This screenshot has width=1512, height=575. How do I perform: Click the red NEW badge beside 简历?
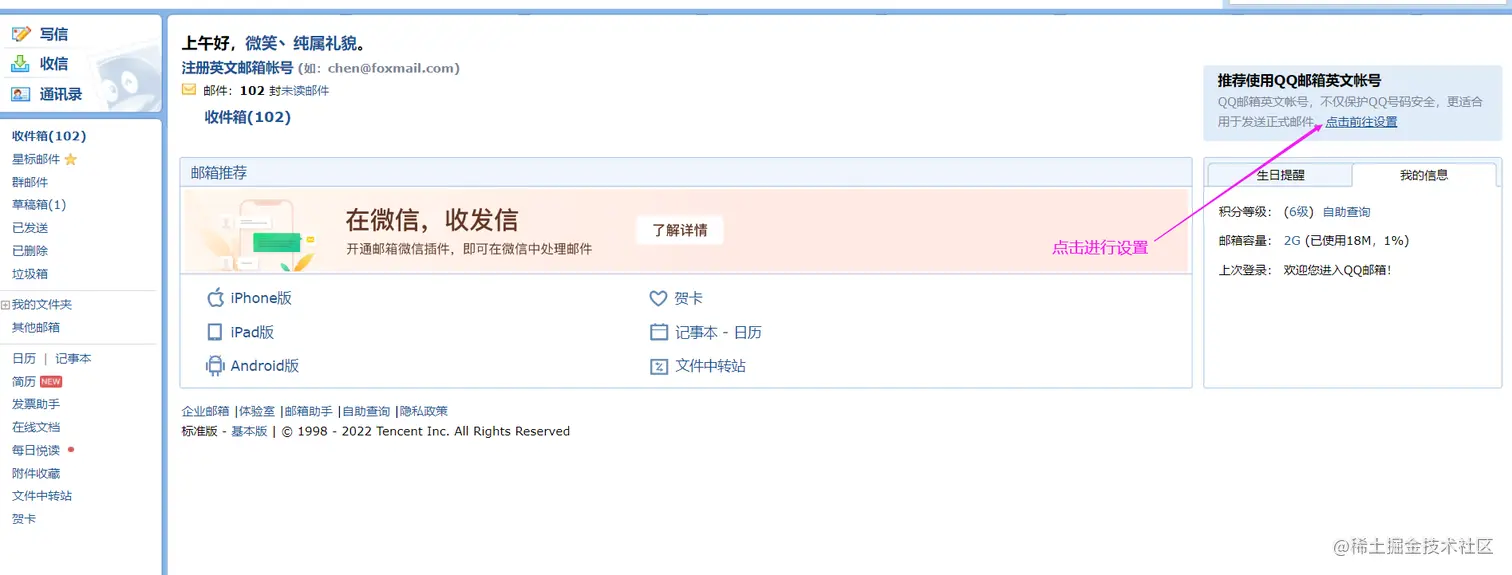point(51,381)
